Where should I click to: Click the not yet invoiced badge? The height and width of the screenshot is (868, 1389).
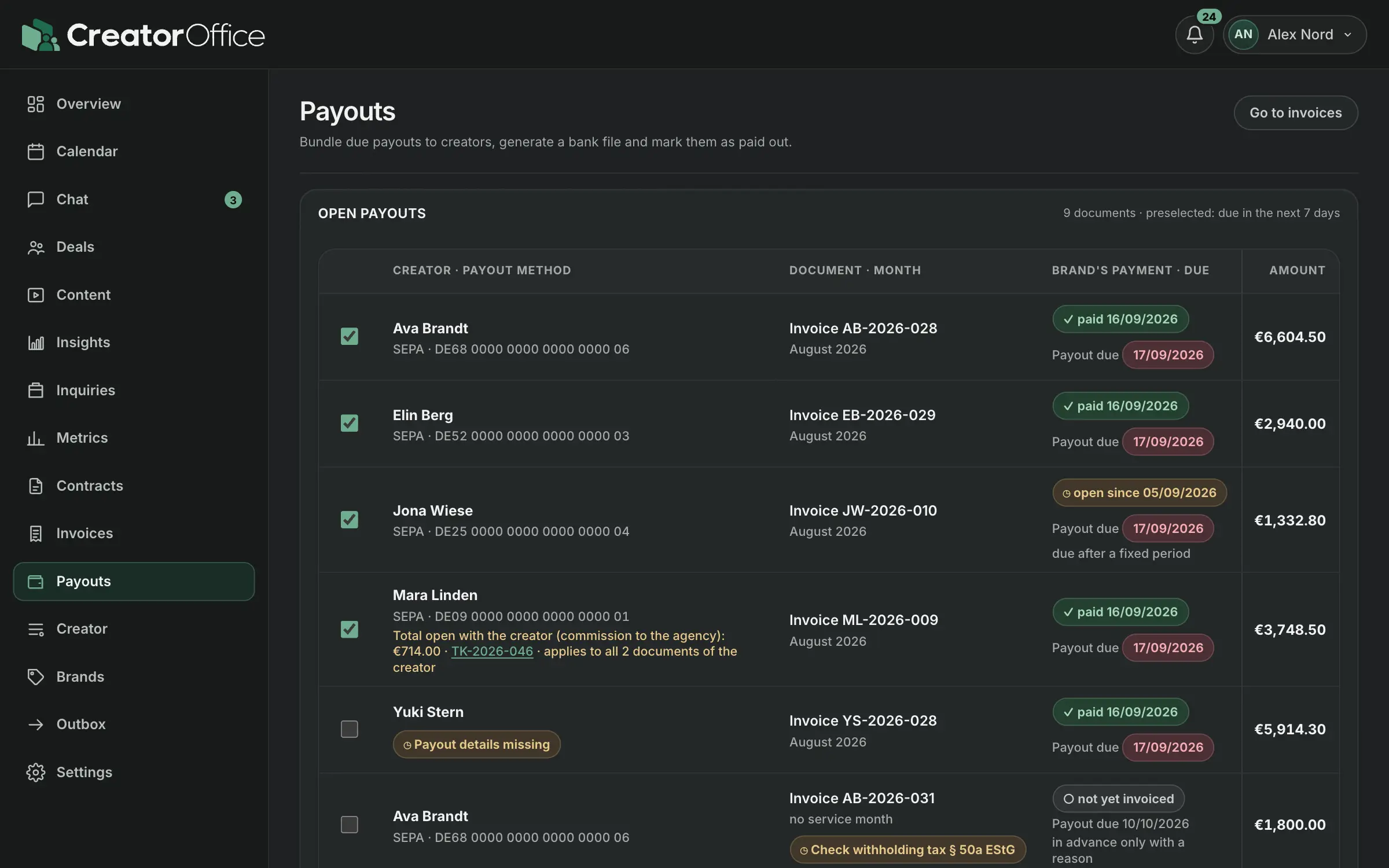tap(1119, 799)
